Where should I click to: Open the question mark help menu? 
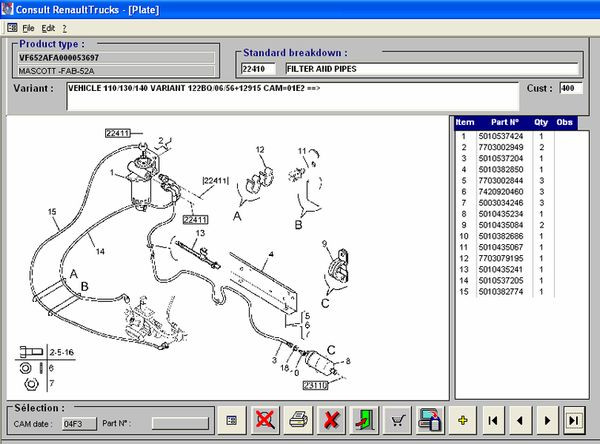(x=64, y=27)
